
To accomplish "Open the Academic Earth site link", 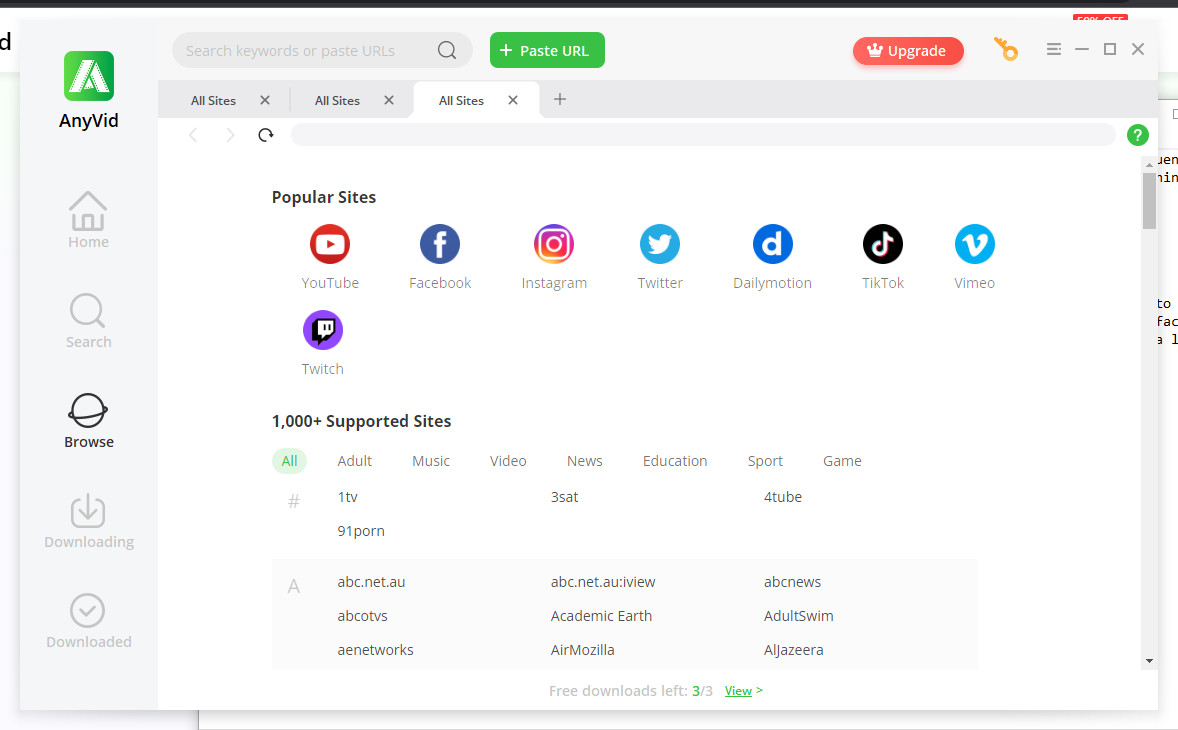I will click(601, 616).
